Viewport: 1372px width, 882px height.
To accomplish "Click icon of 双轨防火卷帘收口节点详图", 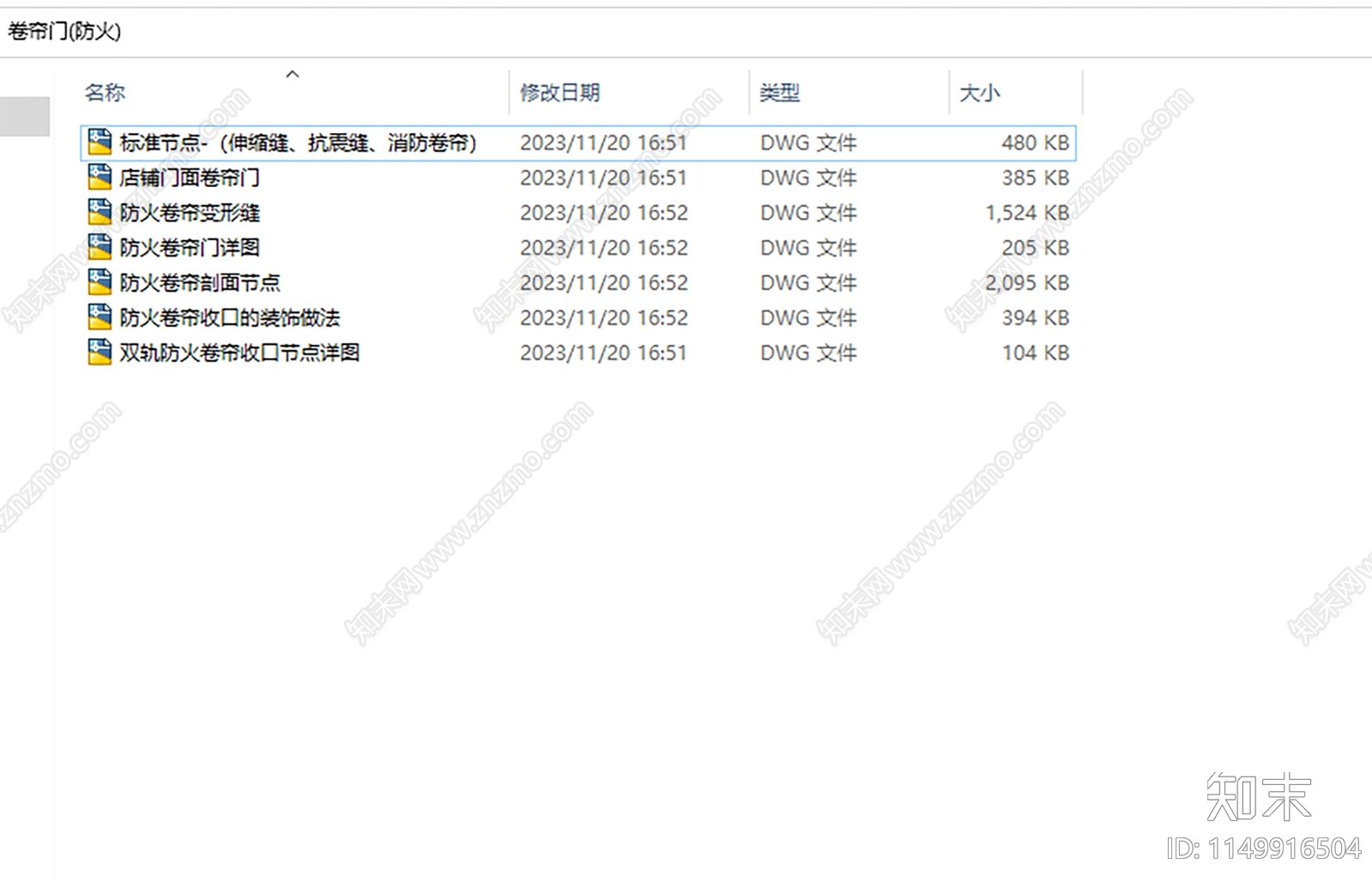I will coord(99,353).
